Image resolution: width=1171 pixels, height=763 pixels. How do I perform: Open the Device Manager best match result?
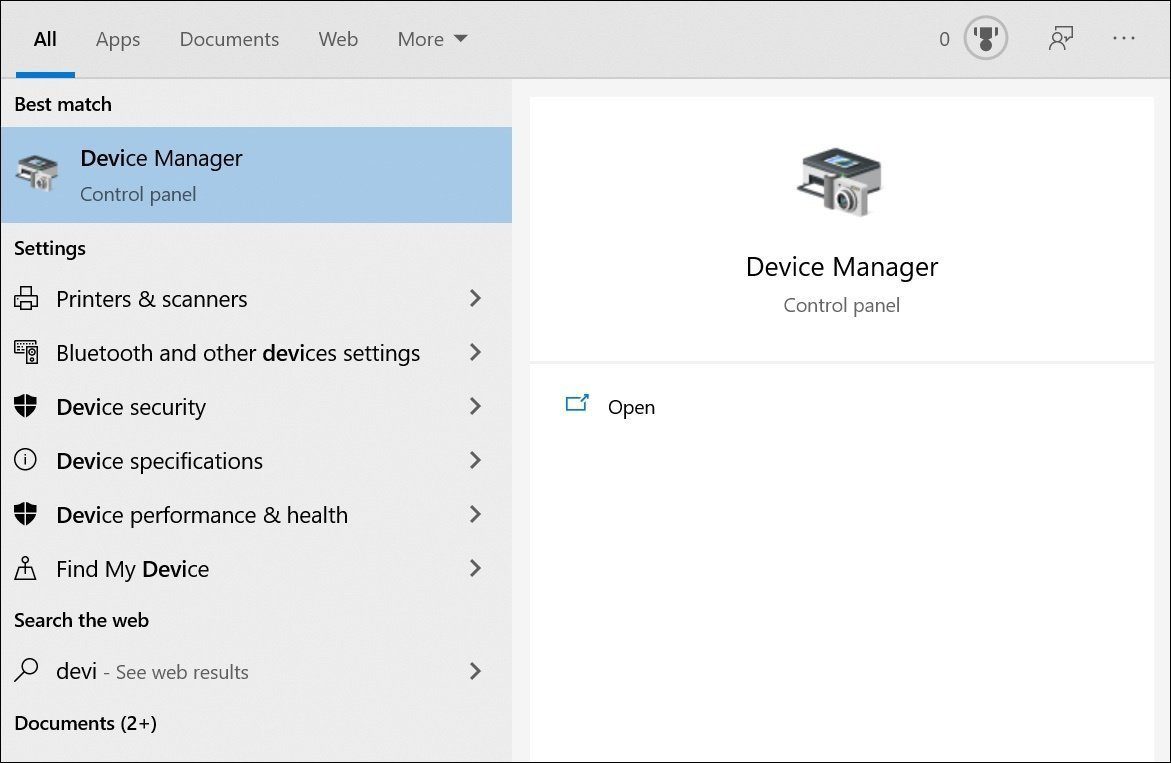pos(256,175)
